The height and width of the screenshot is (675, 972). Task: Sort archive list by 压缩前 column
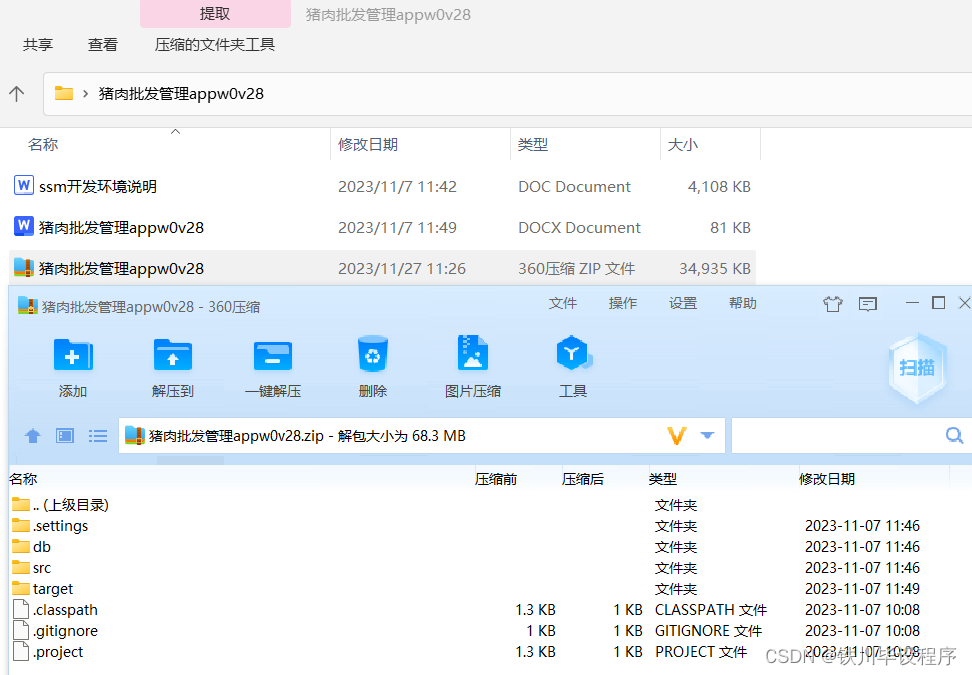coord(496,479)
